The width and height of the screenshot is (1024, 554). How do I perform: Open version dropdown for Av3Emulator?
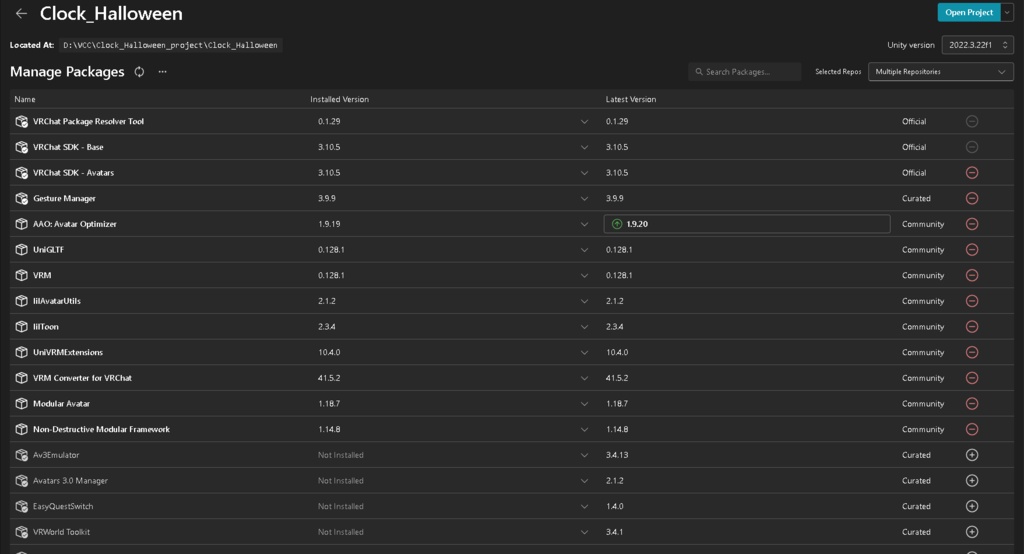point(584,455)
